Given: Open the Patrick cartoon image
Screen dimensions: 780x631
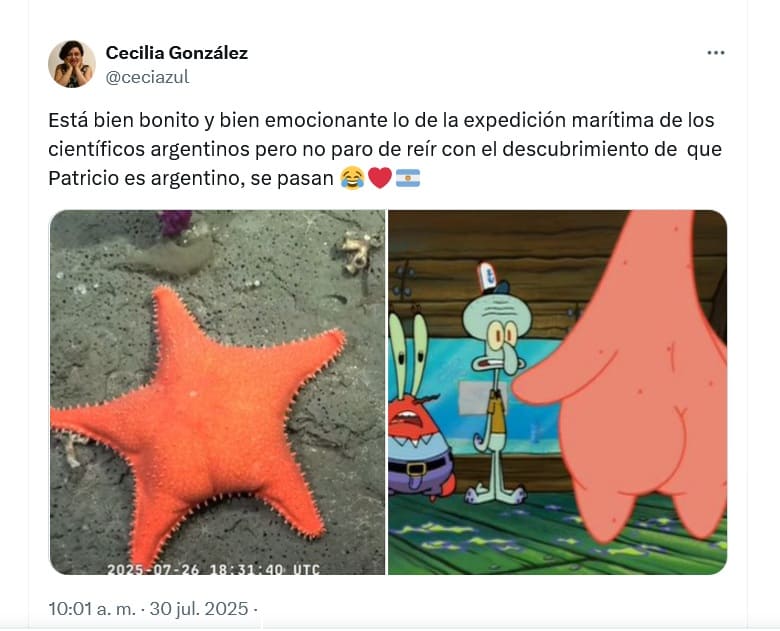Looking at the screenshot, I should click(557, 392).
